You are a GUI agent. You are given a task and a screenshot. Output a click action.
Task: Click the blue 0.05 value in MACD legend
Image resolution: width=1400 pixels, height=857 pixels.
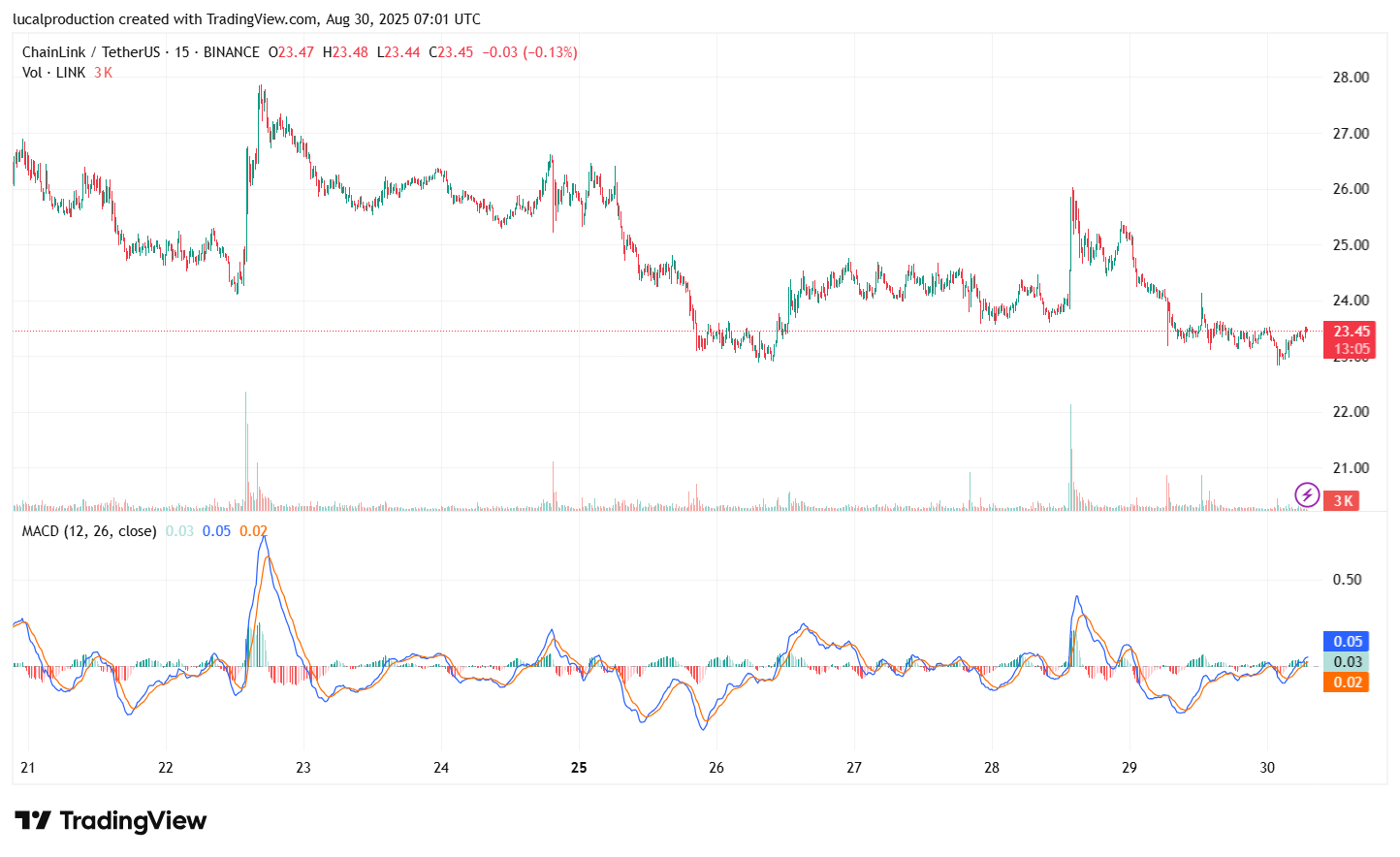point(216,531)
